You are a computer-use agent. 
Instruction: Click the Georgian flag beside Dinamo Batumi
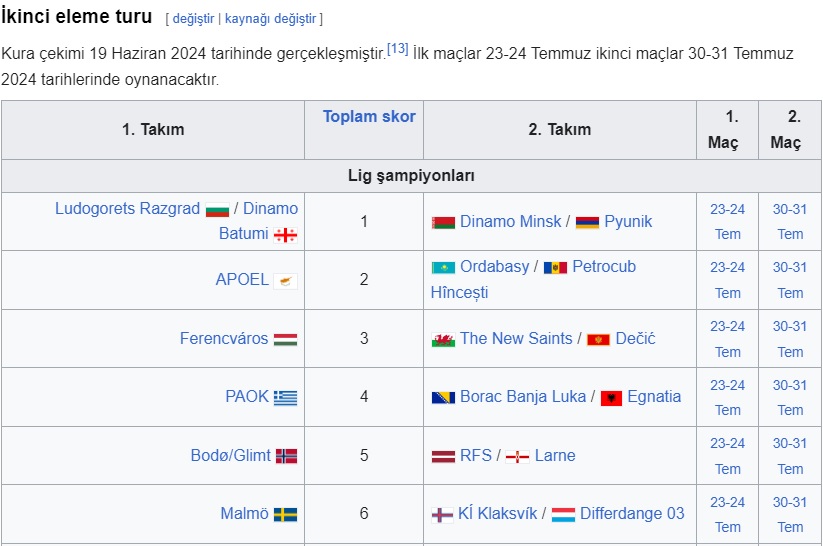coord(286,235)
